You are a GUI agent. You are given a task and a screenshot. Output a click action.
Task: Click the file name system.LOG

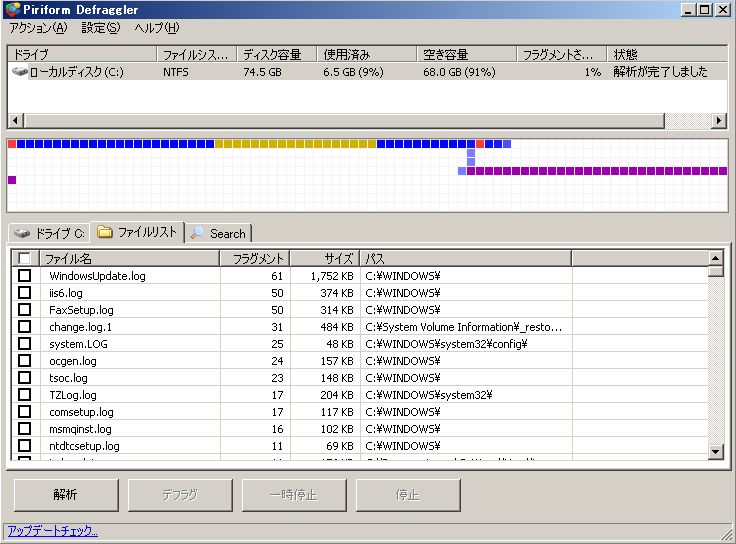(x=78, y=344)
